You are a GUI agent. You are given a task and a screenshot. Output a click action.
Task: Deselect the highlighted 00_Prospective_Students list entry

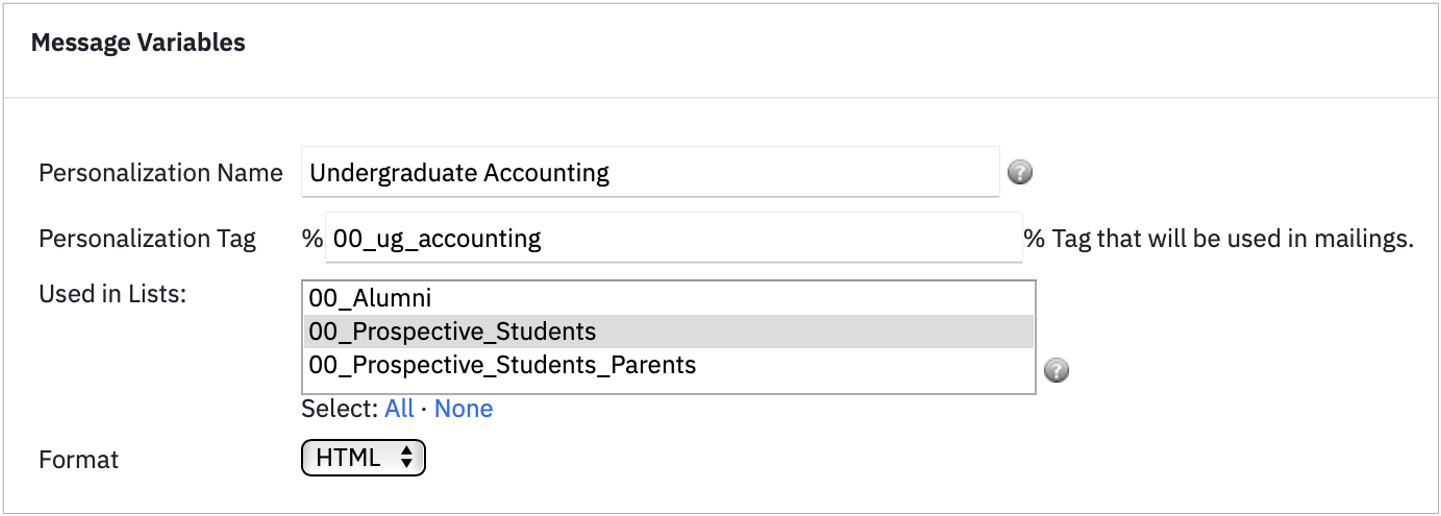668,331
